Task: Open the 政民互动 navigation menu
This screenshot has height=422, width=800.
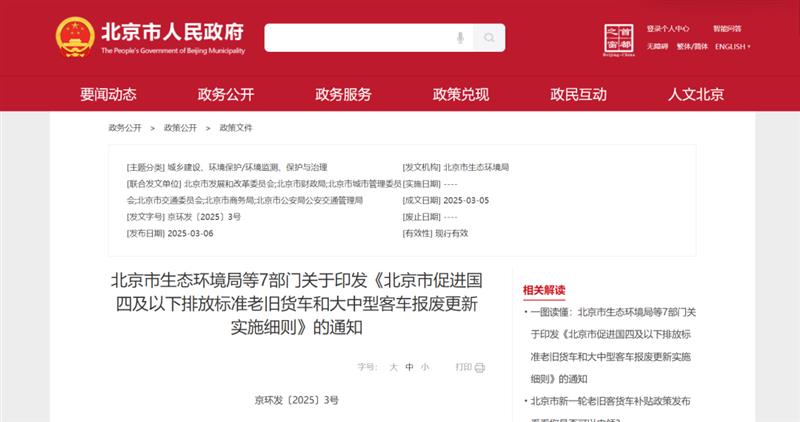Action: (578, 94)
